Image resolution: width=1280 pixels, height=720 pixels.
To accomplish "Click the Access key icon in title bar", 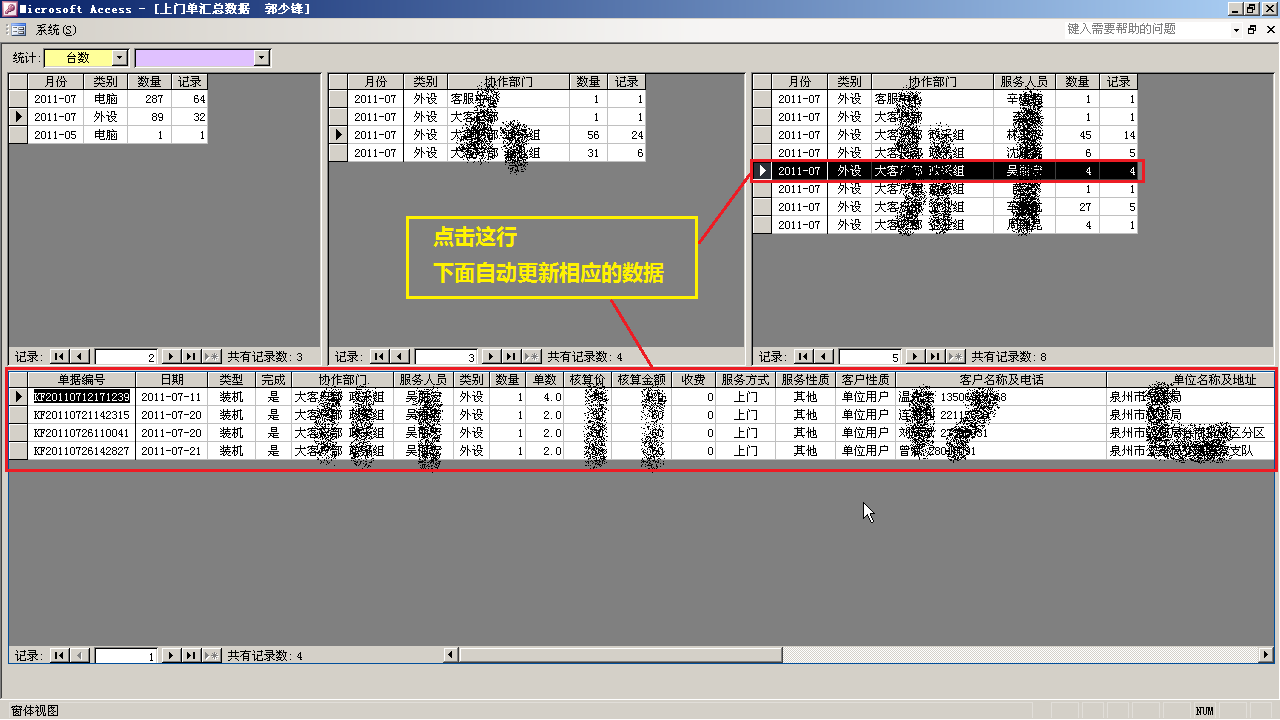I will [x=9, y=9].
